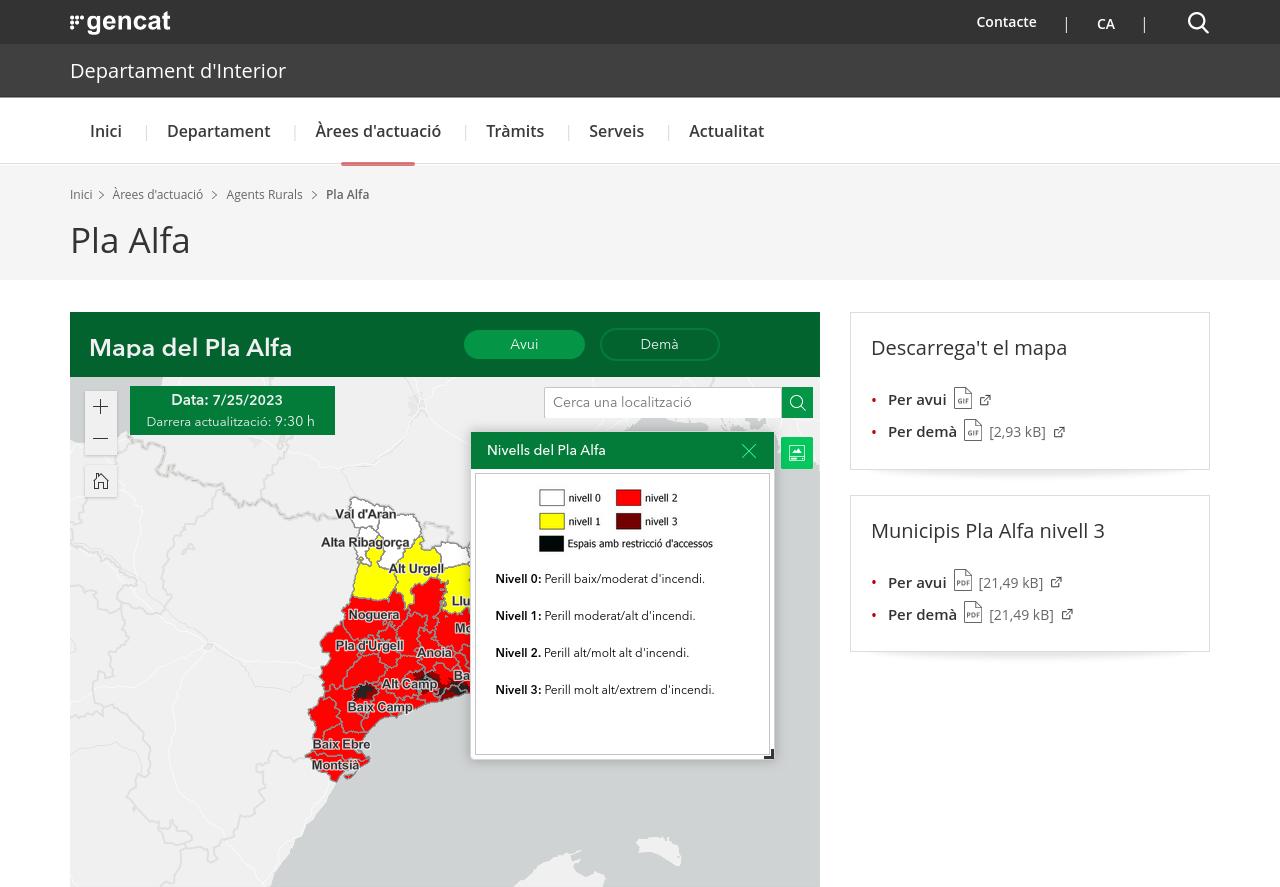Viewport: 1280px width, 887px height.
Task: Toggle the green legend panel icon
Action: pyautogui.click(x=797, y=454)
